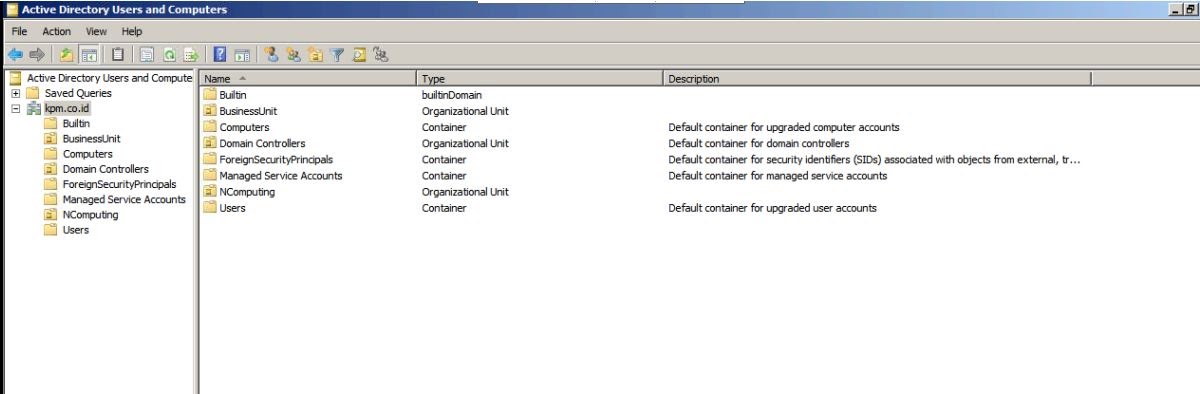Image resolution: width=1200 pixels, height=394 pixels.
Task: Minimize the Active Directory Users and Computers window
Action: tap(1175, 9)
